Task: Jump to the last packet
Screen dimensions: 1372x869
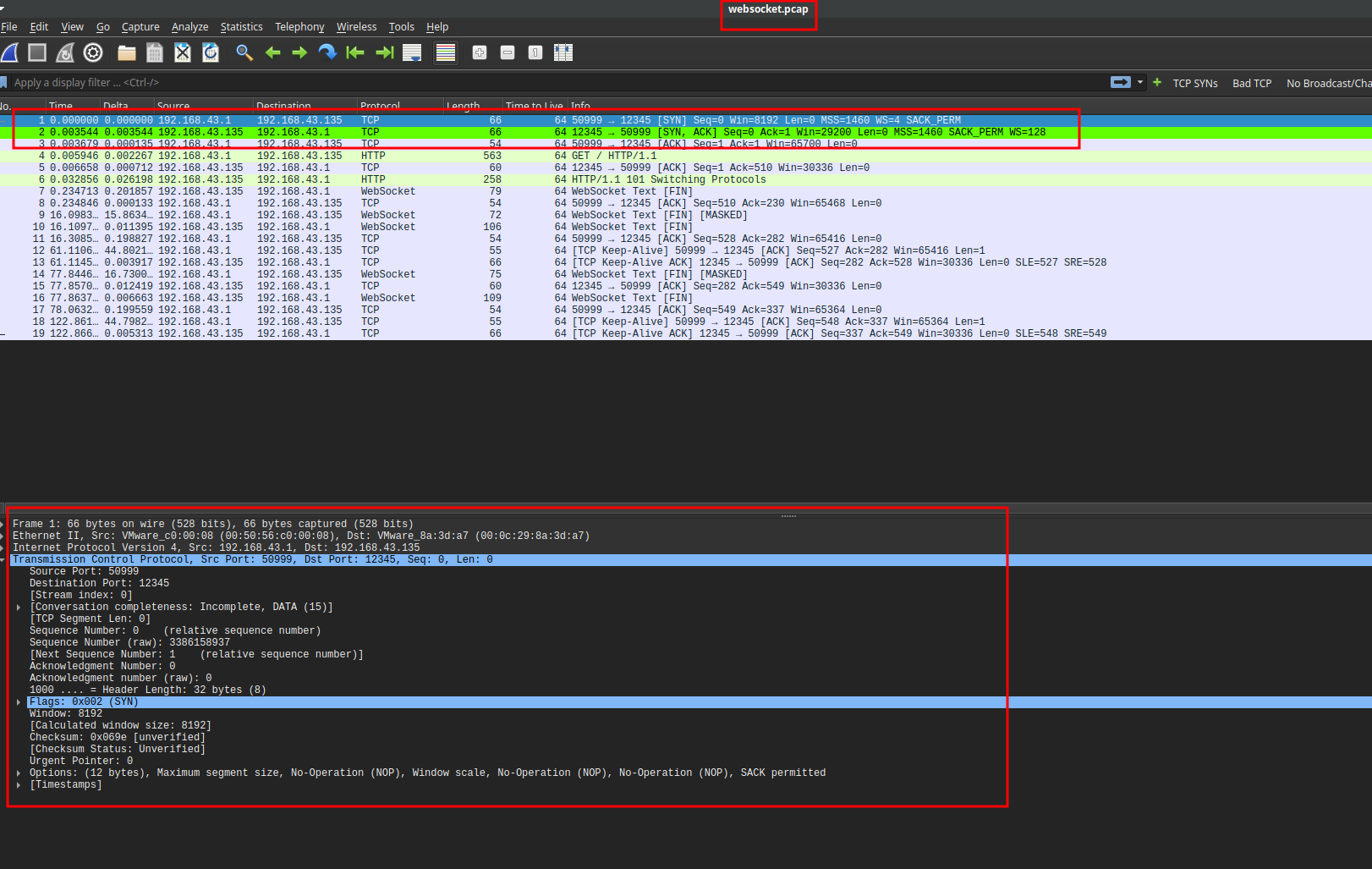Action: pyautogui.click(x=384, y=52)
